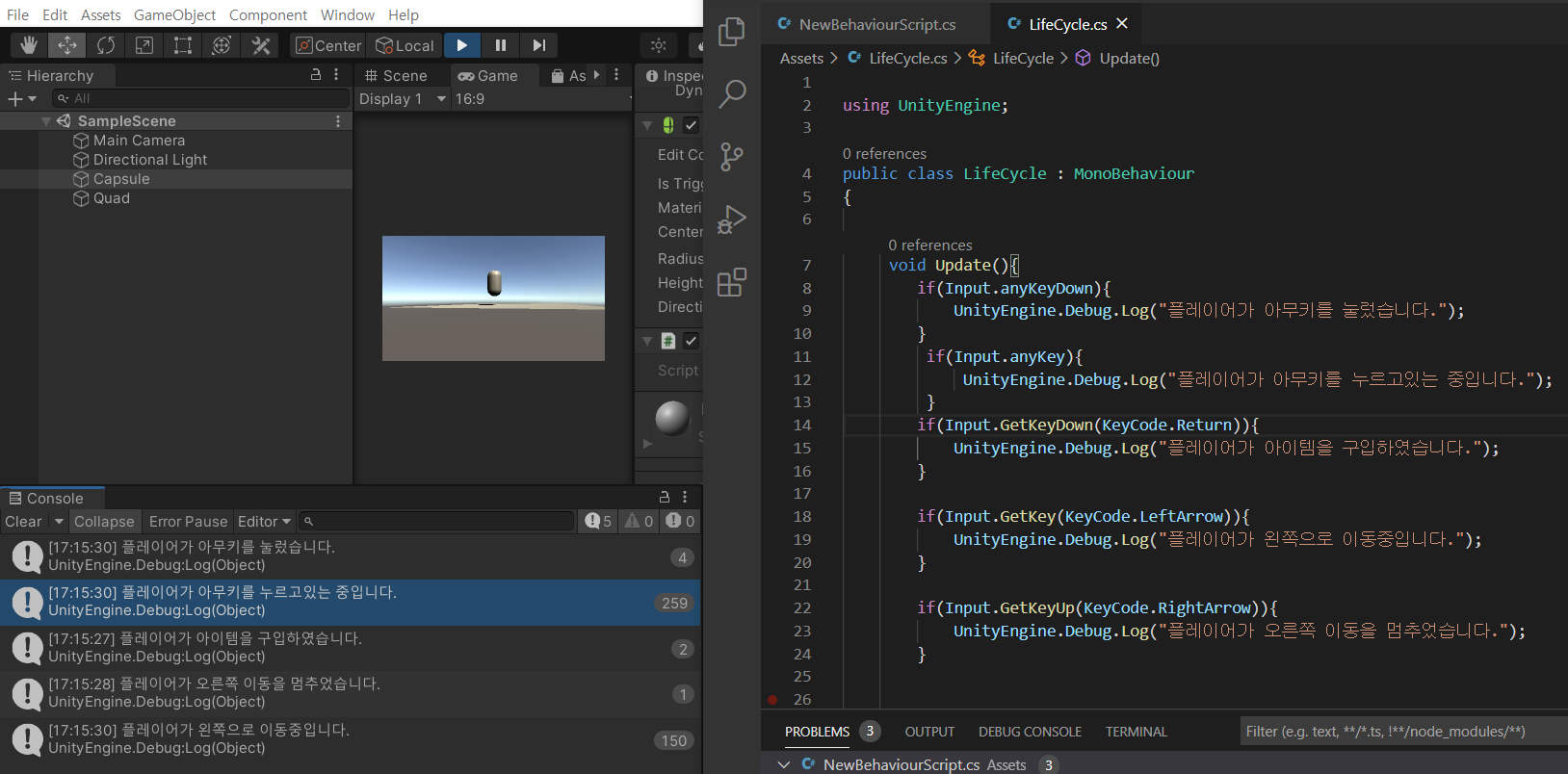Toggle the Capsule Collider enabled checkbox
Screen dimensions: 1568x774
(x=692, y=125)
